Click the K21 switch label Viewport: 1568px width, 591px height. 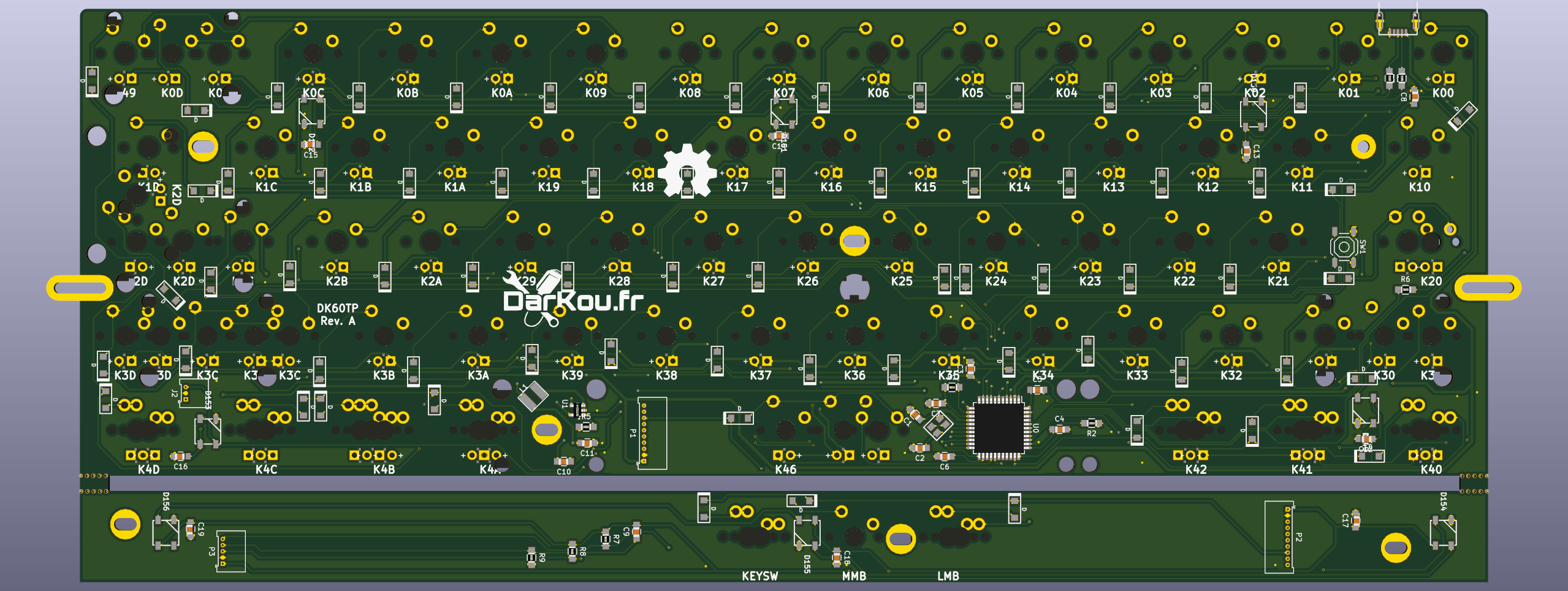click(x=1278, y=281)
